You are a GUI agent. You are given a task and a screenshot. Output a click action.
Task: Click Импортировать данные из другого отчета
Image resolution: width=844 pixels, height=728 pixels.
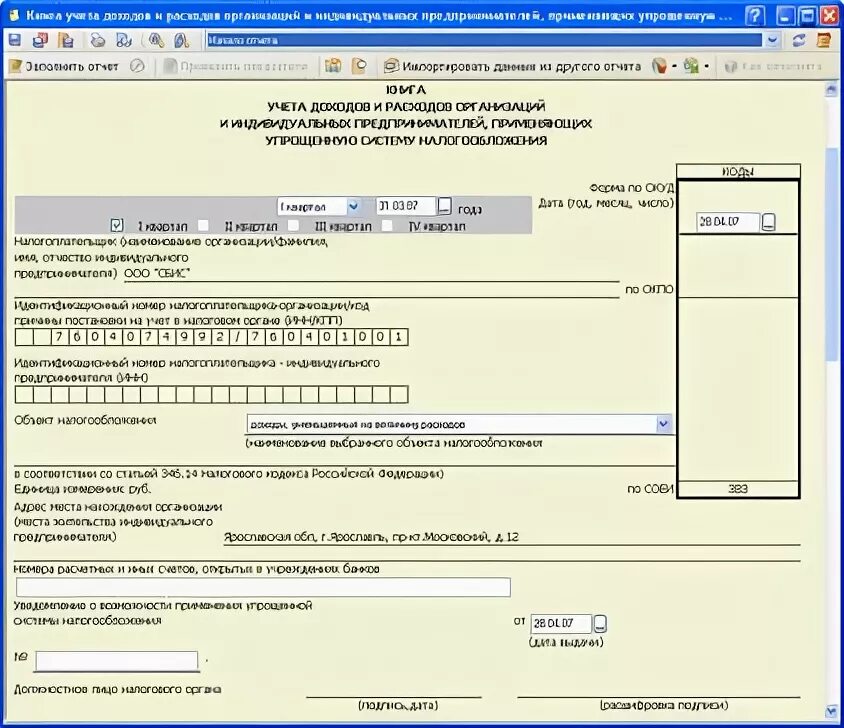point(512,66)
